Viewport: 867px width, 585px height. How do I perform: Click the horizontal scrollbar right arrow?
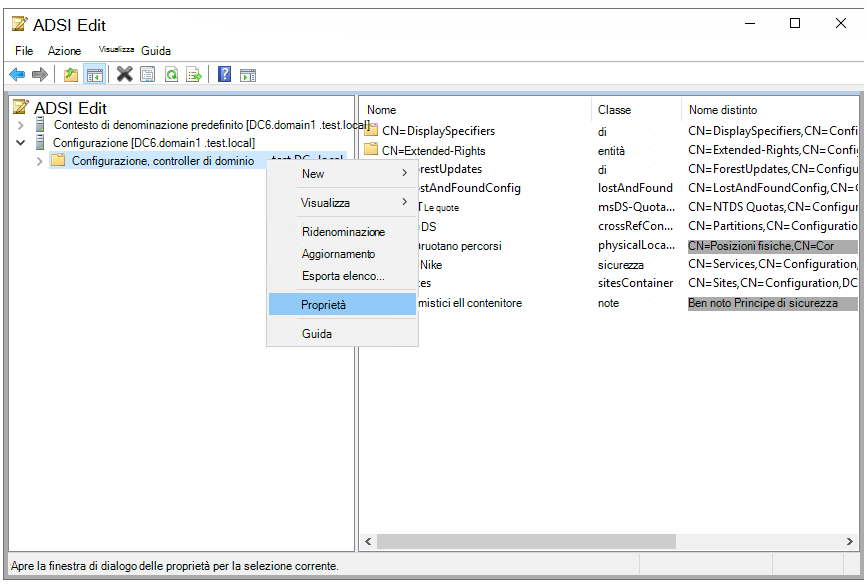(852, 541)
